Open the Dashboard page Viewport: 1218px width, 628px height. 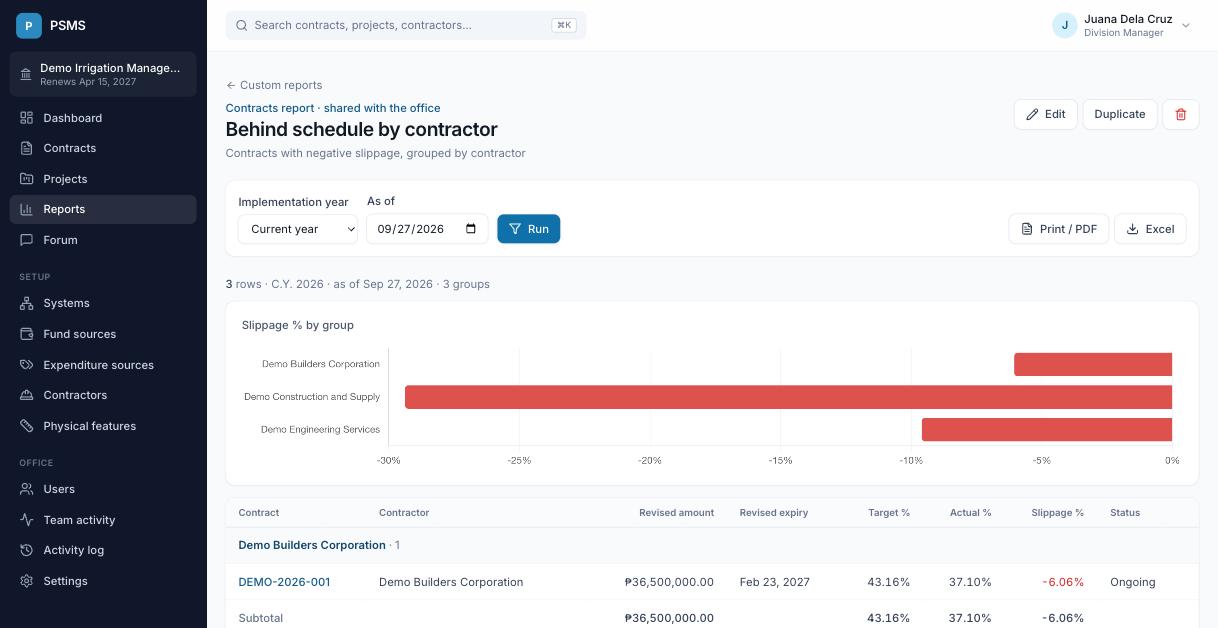point(103,118)
